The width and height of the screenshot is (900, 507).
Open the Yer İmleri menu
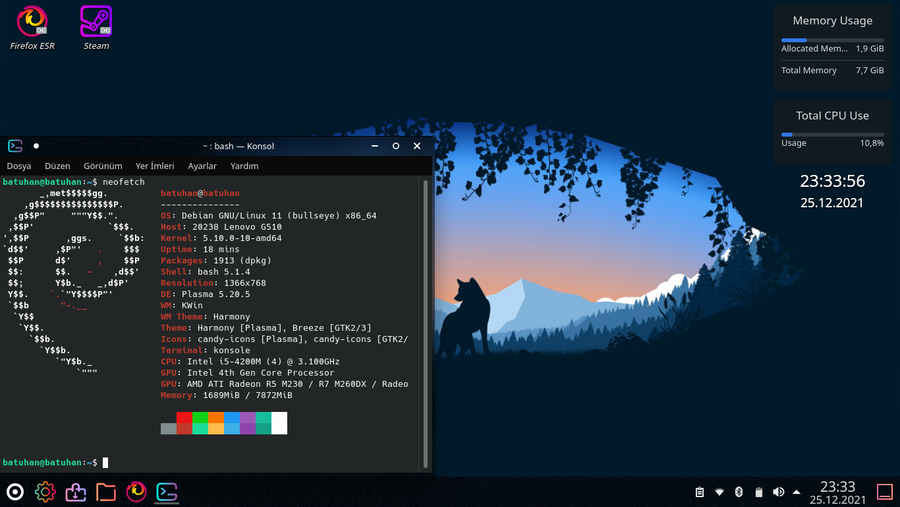[x=155, y=166]
